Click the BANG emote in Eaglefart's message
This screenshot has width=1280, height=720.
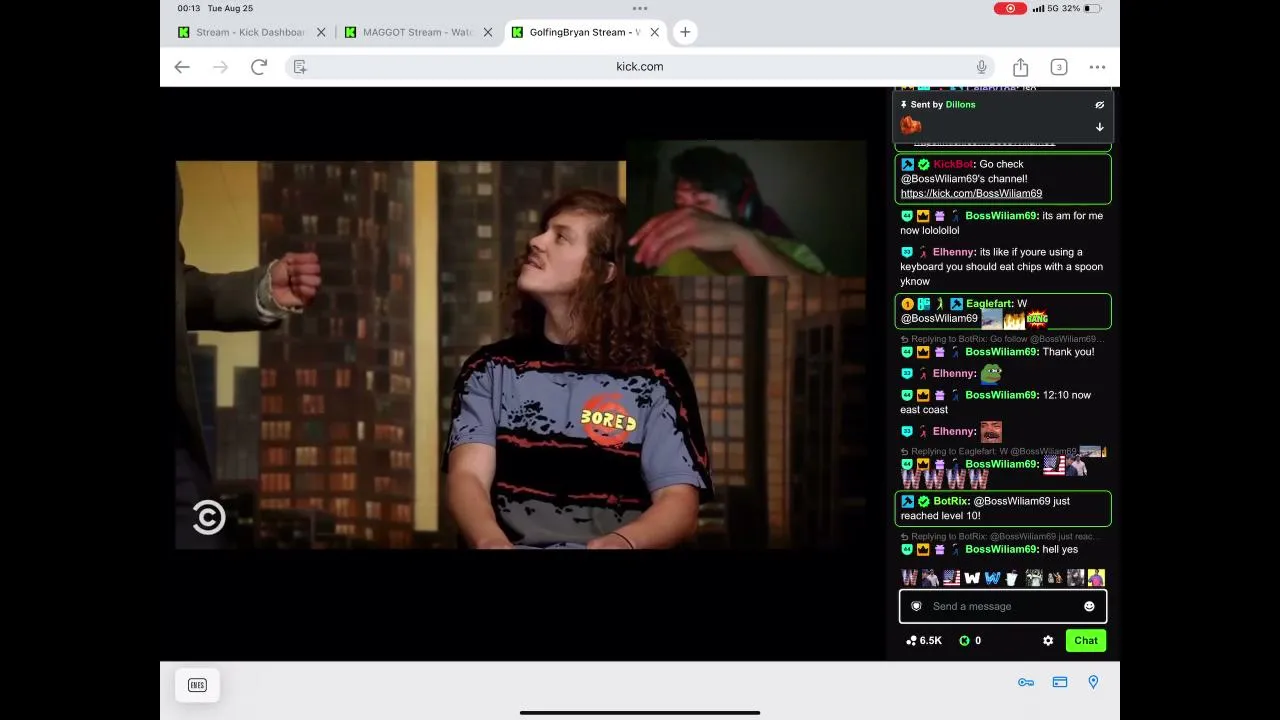[x=1037, y=319]
